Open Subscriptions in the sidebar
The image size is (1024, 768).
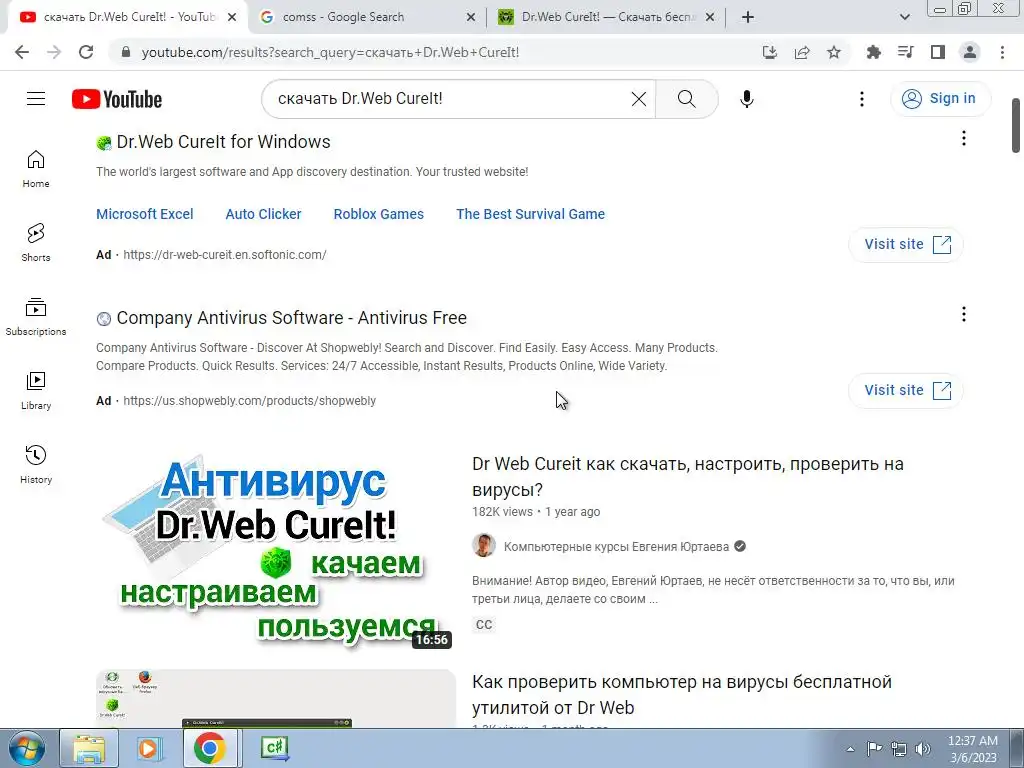(36, 317)
